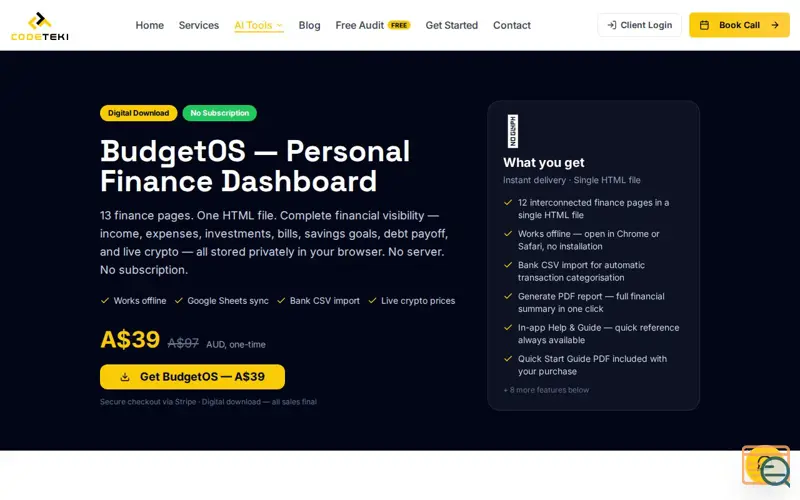The width and height of the screenshot is (800, 500).
Task: Open the Services page
Action: coord(198,25)
